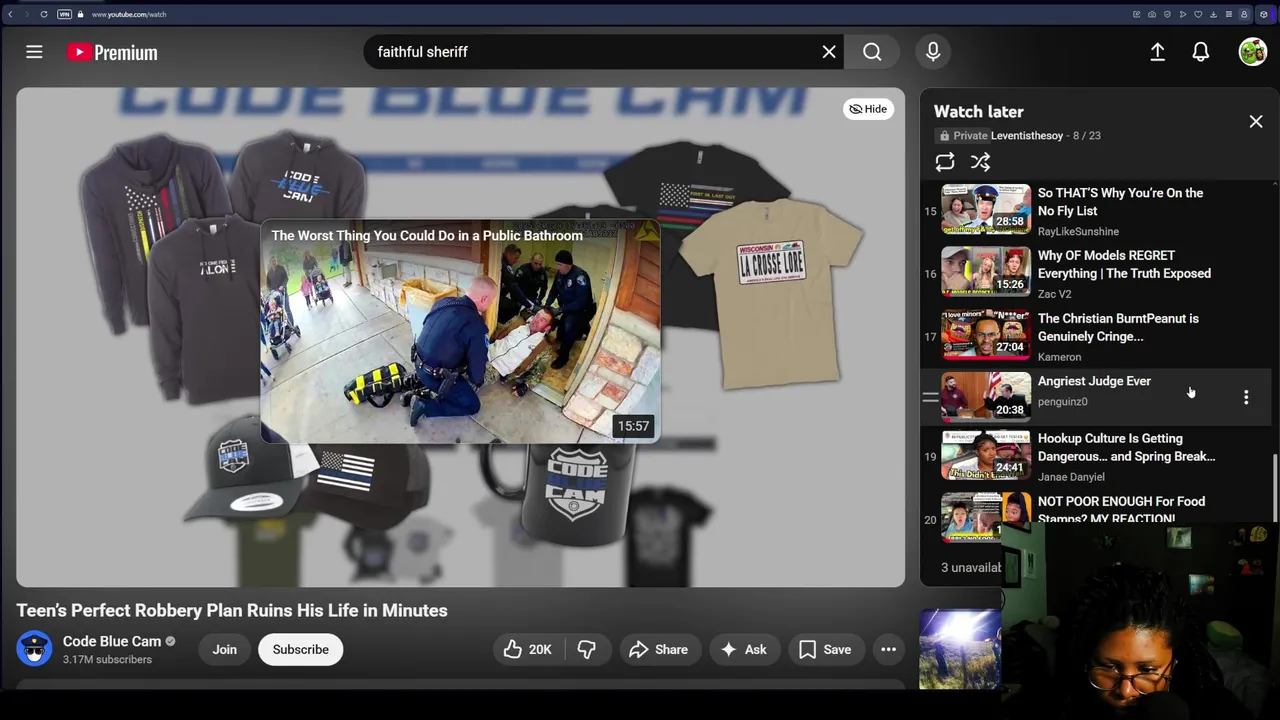Play suggested video Worst Thing in Public Bathroom

tap(460, 331)
